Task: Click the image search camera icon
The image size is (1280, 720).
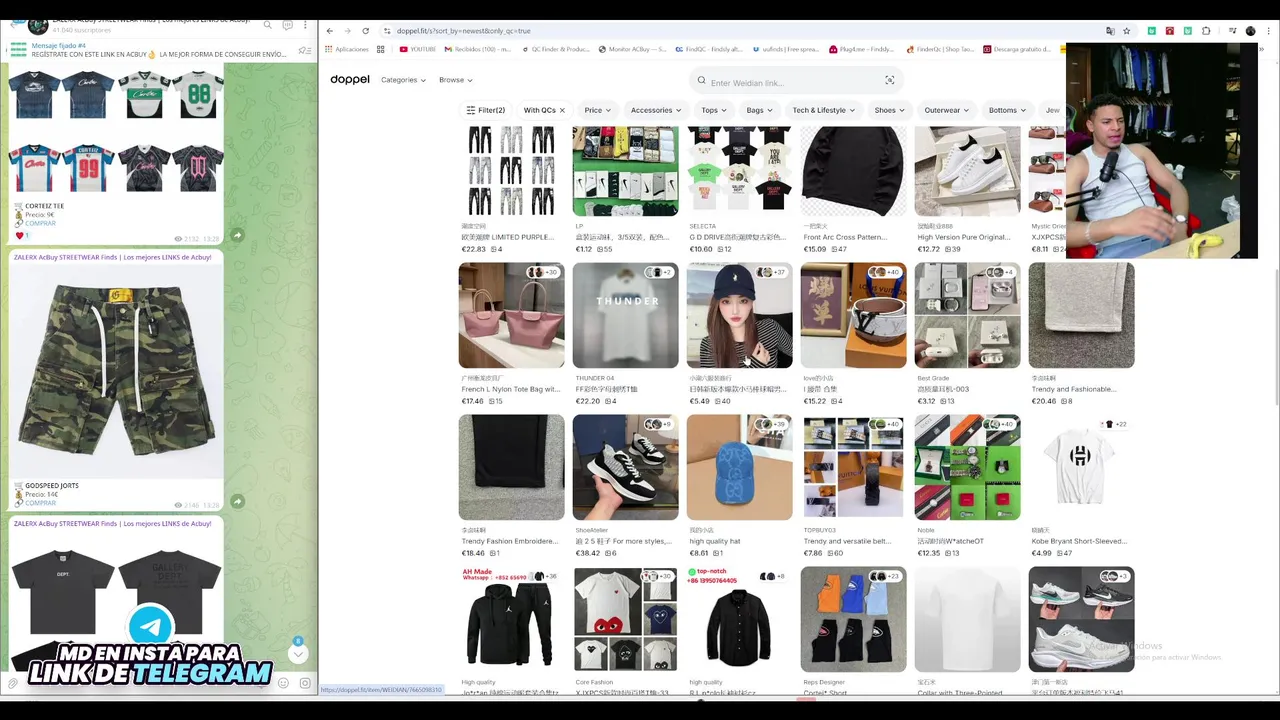Action: (889, 81)
